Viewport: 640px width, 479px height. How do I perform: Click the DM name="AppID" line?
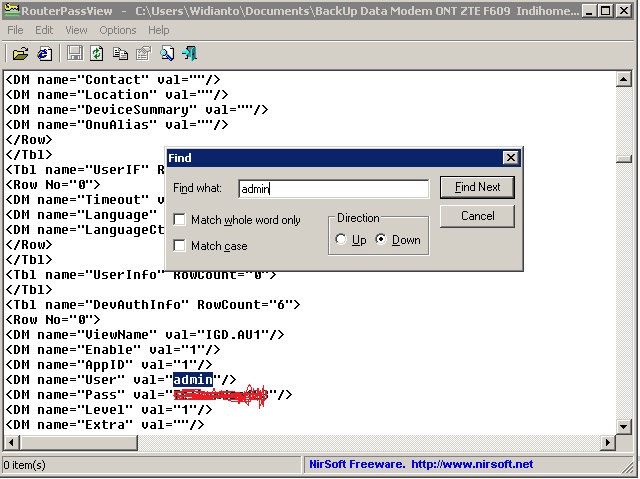coord(109,364)
